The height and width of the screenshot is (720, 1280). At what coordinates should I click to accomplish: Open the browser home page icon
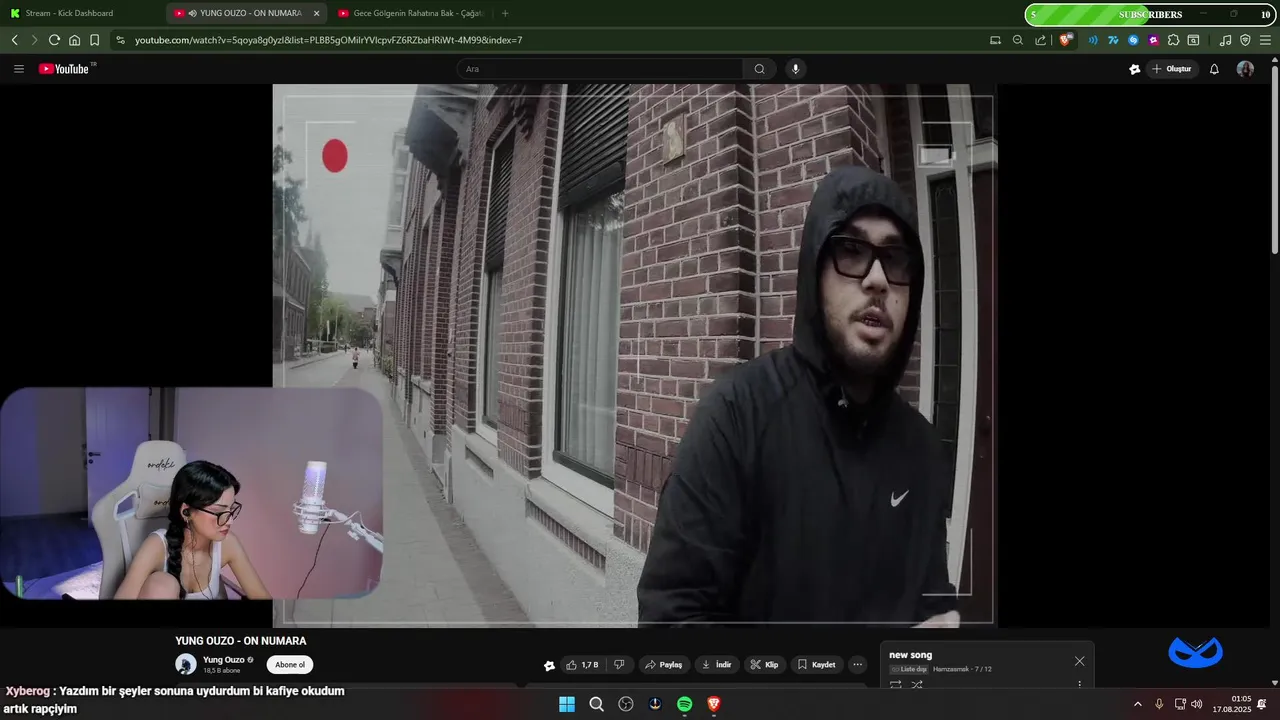74,40
